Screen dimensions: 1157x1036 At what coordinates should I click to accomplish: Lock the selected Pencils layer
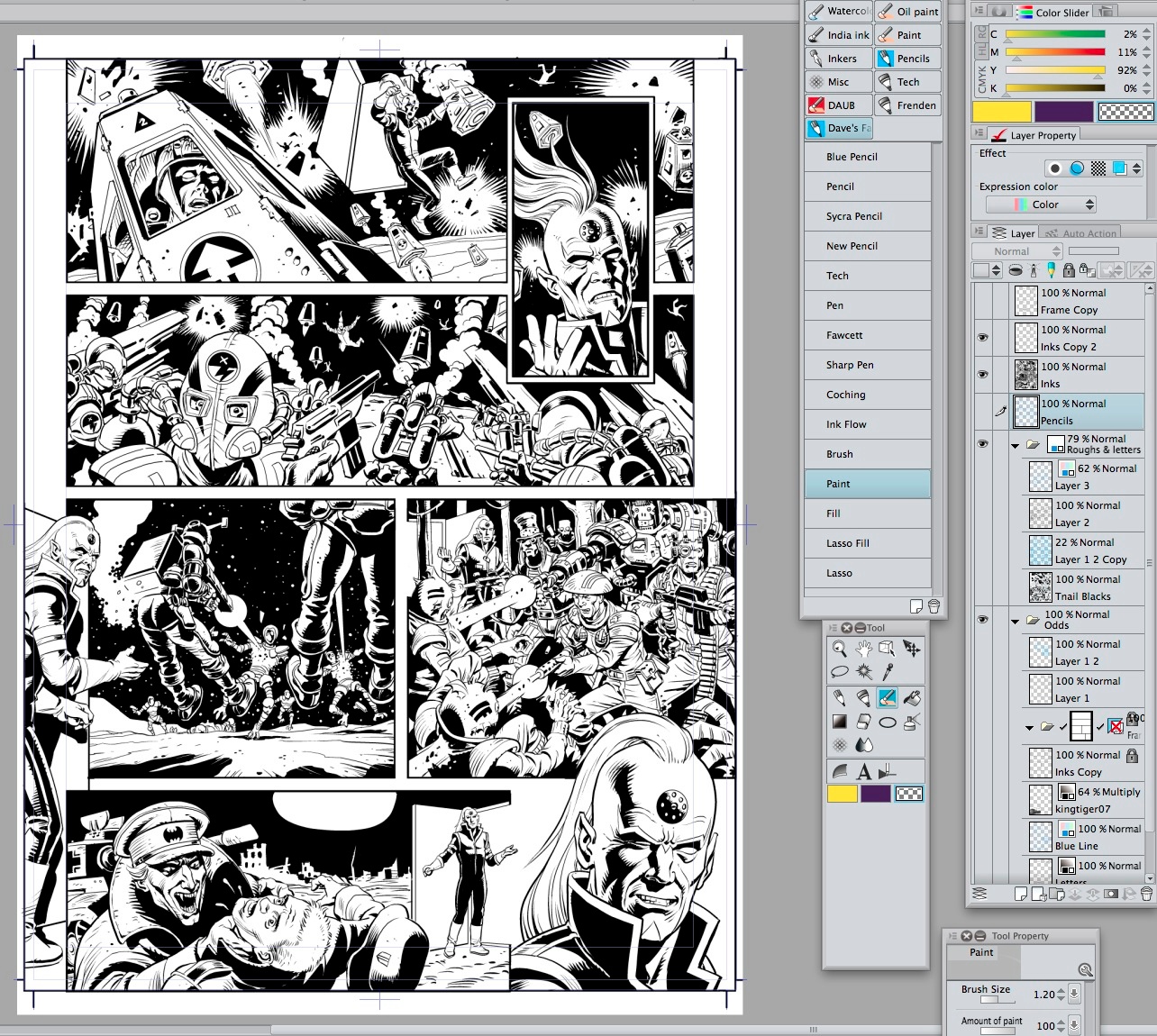pyautogui.click(x=1069, y=270)
